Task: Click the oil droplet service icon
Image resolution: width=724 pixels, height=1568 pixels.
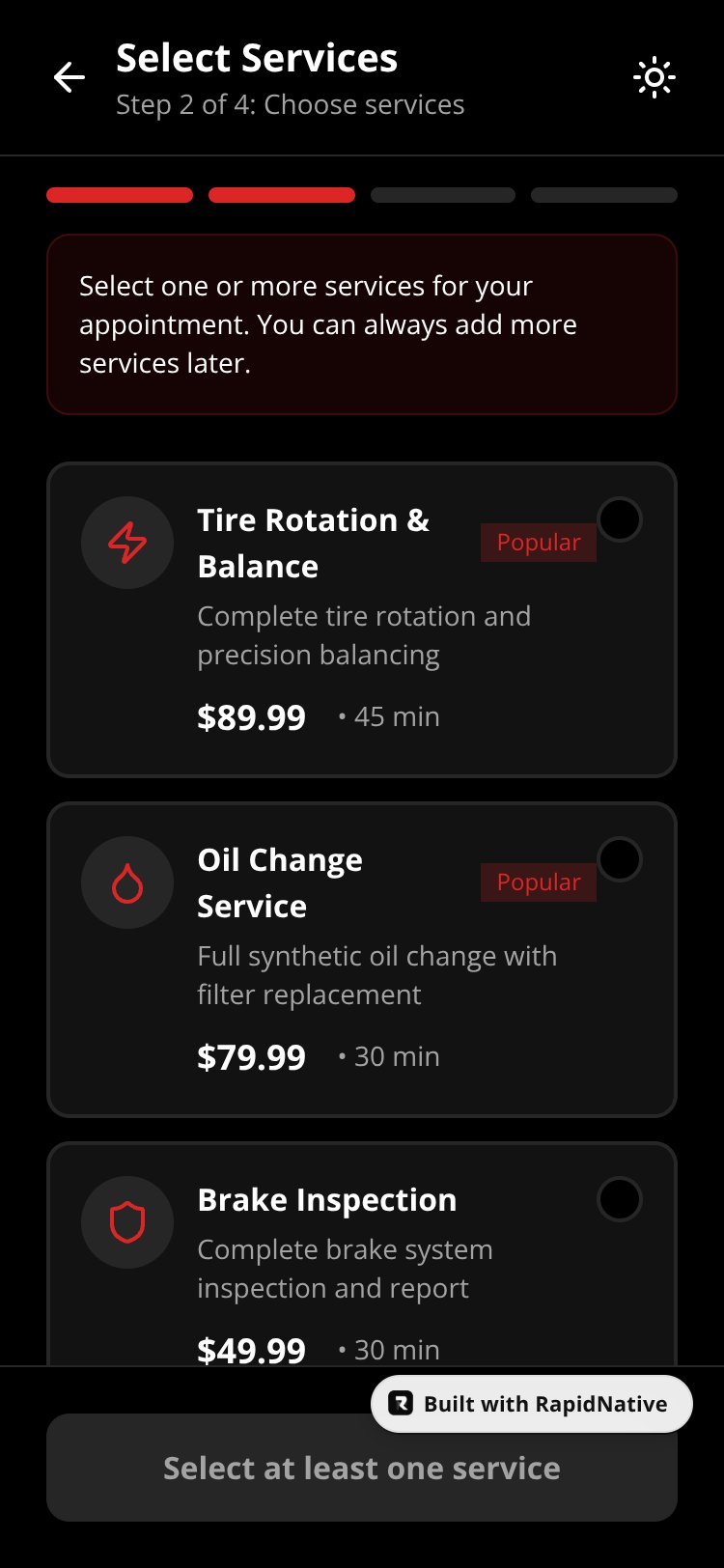Action: coord(127,882)
